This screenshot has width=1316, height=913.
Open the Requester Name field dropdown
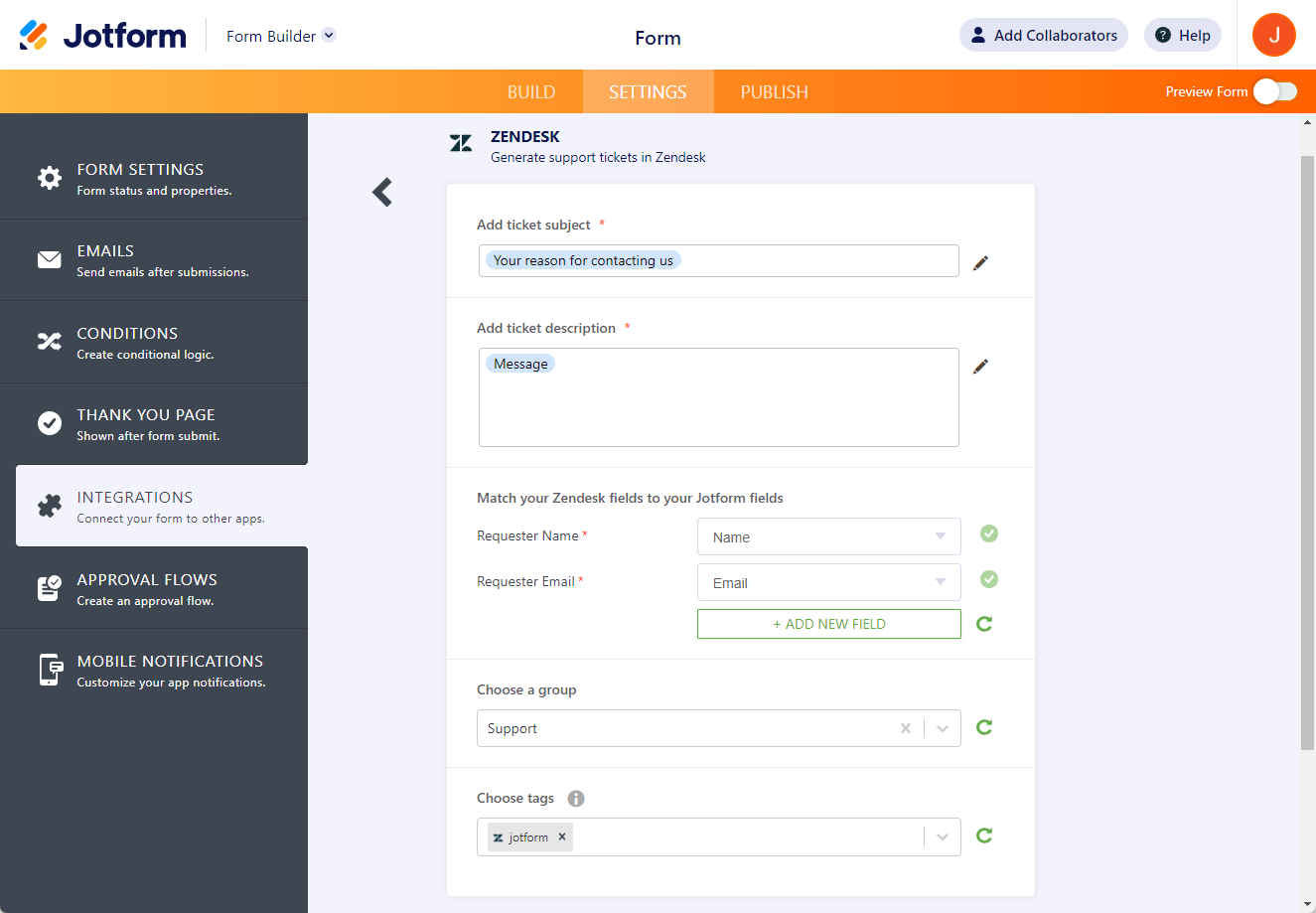[828, 536]
